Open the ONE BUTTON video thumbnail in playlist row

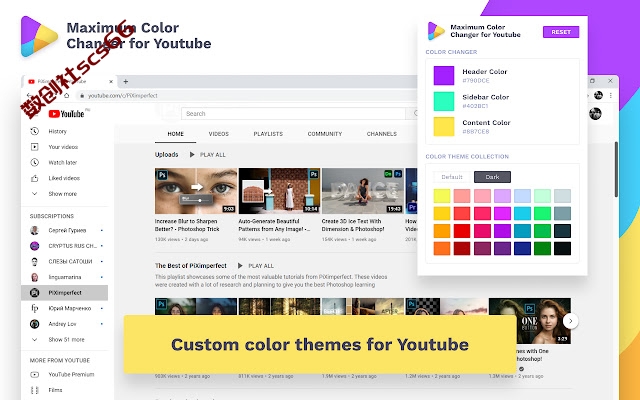(530, 321)
